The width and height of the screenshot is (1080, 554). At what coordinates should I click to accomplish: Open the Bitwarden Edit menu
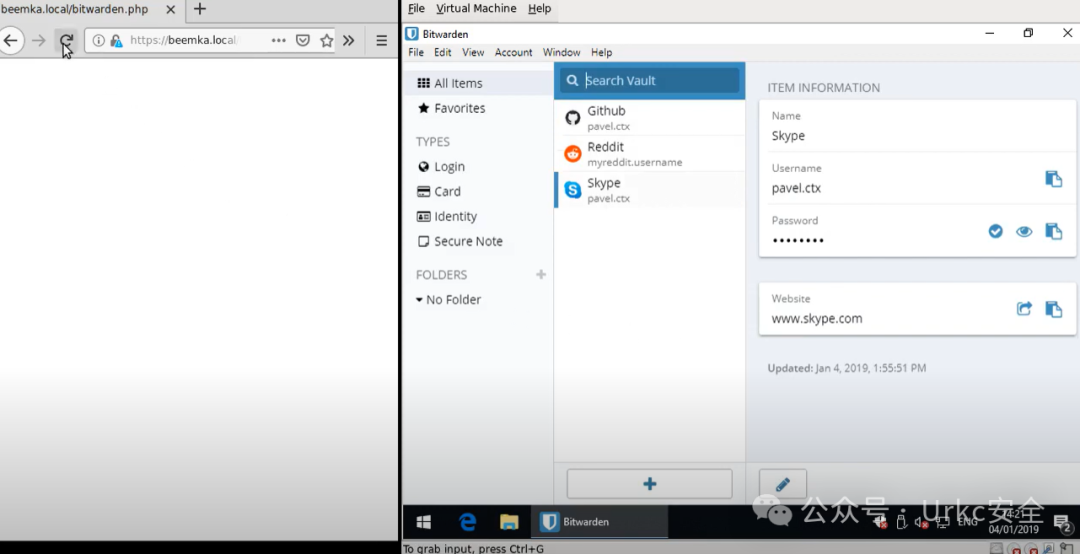pos(443,52)
